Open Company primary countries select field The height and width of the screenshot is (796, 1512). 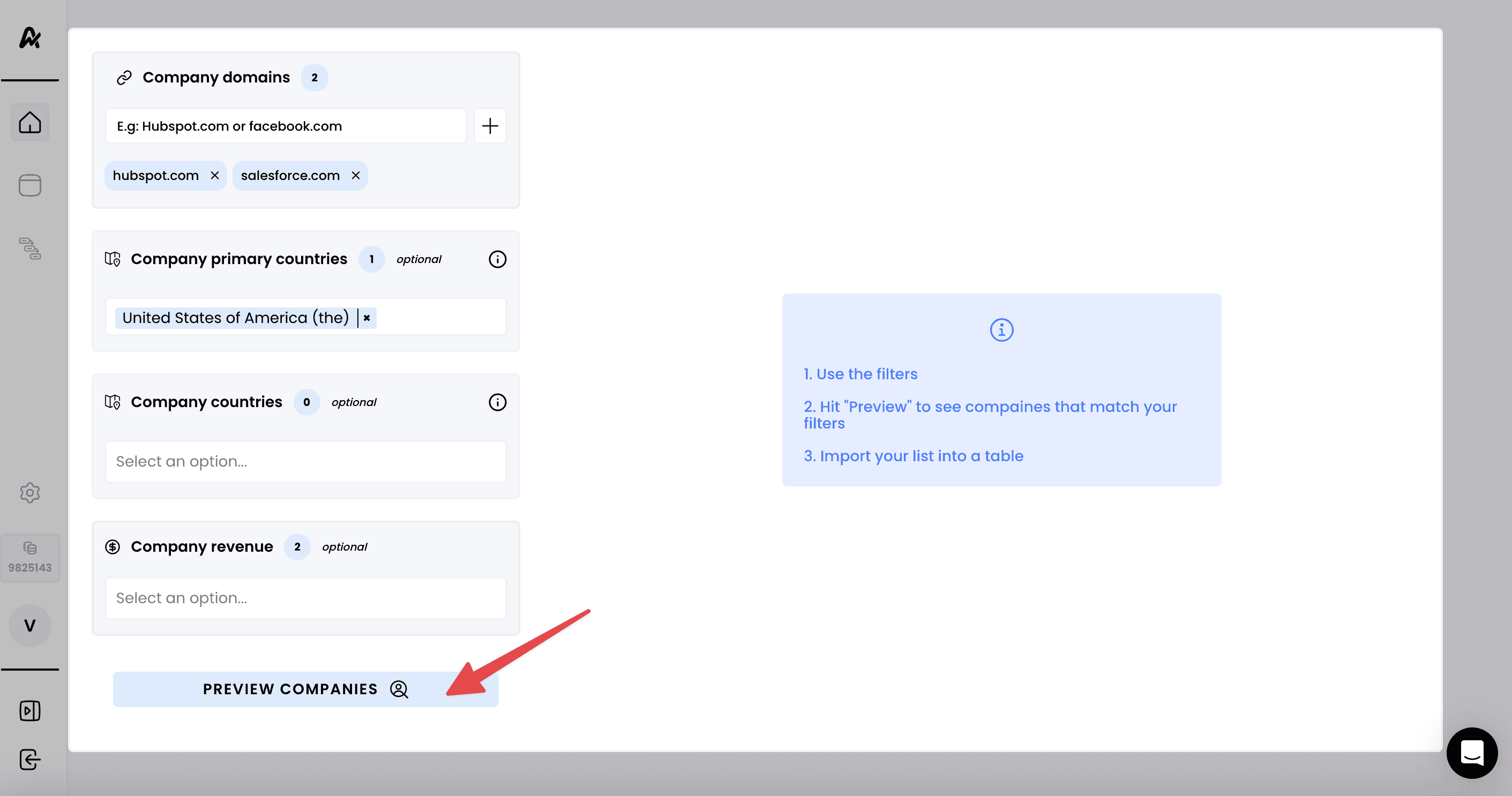point(440,318)
